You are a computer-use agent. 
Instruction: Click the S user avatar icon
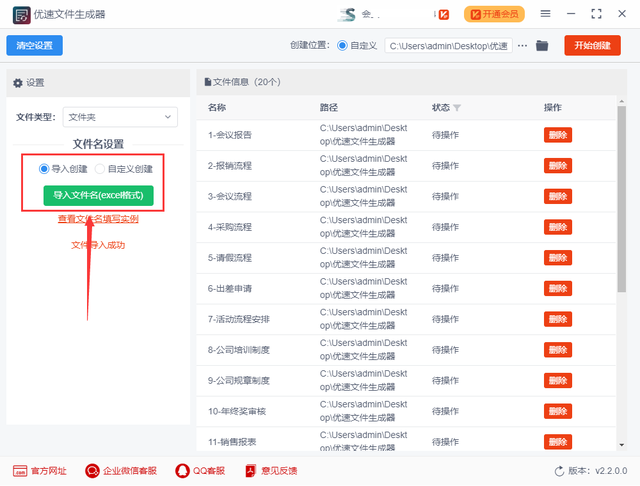[347, 15]
